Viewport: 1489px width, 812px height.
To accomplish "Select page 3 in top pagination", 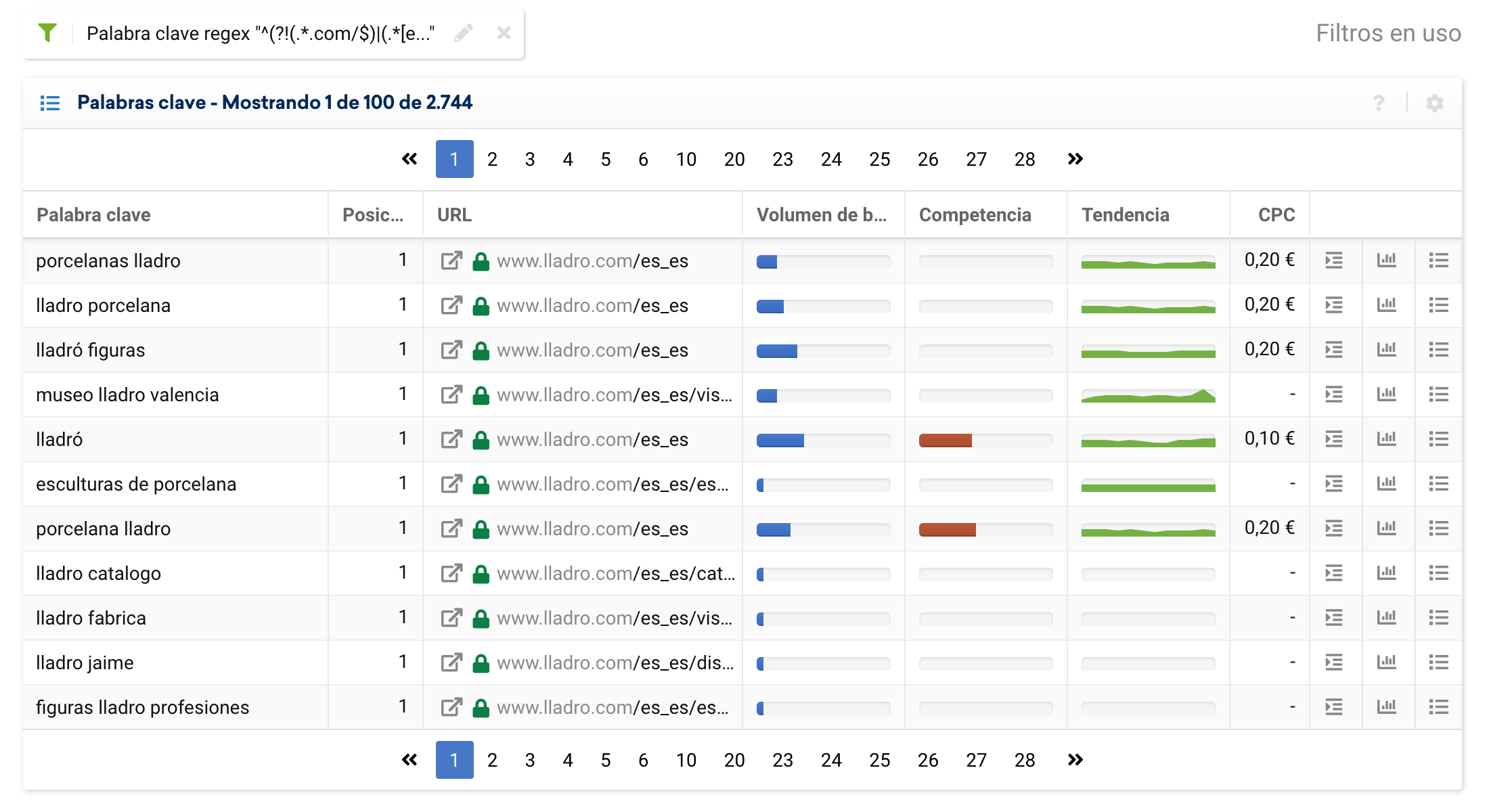I will [x=530, y=159].
